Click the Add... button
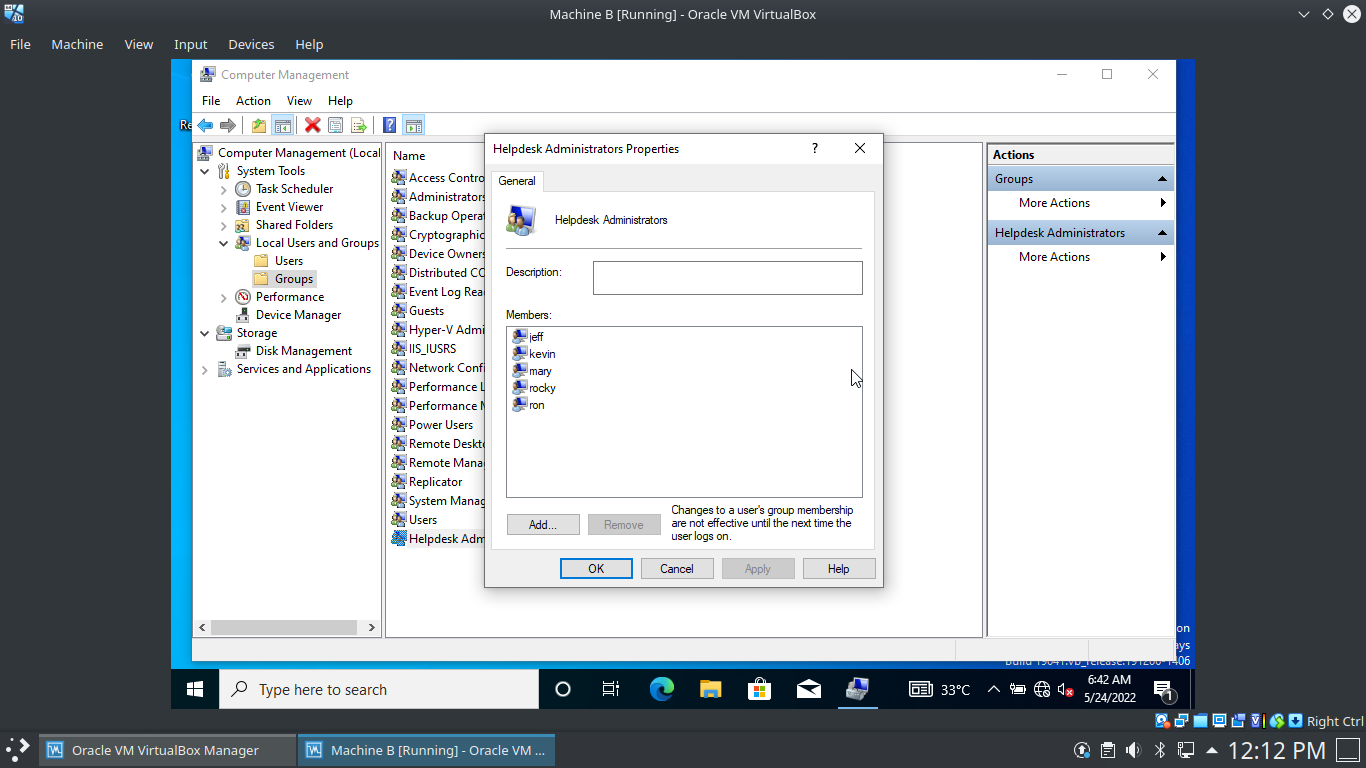The height and width of the screenshot is (768, 1366). coord(543,525)
